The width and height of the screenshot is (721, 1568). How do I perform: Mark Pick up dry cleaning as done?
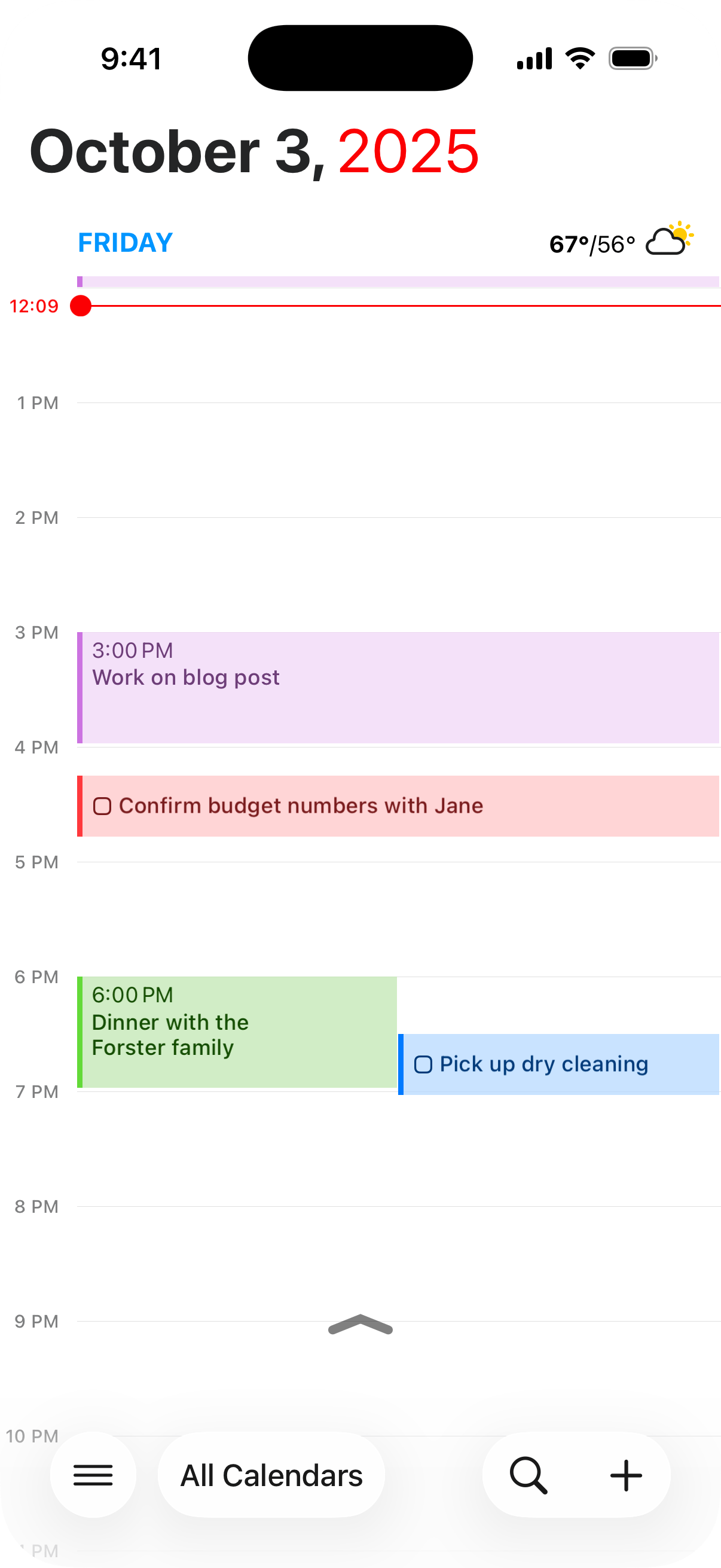[423, 1064]
